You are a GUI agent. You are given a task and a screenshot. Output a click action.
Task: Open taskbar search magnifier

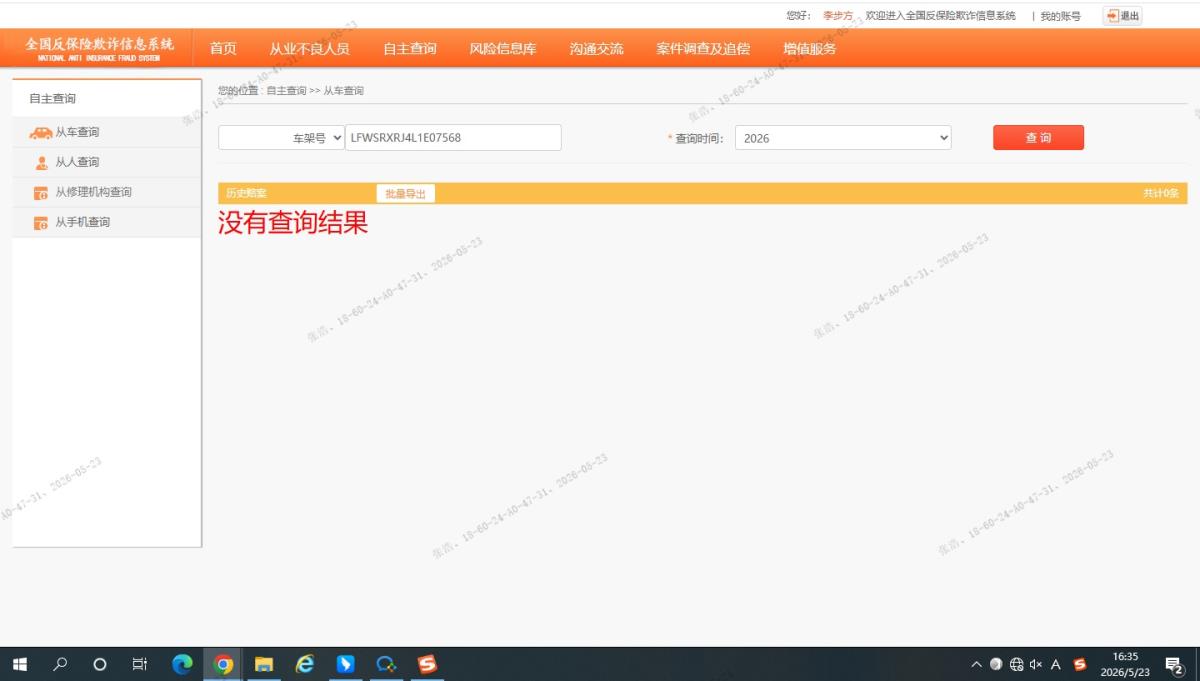[60, 664]
